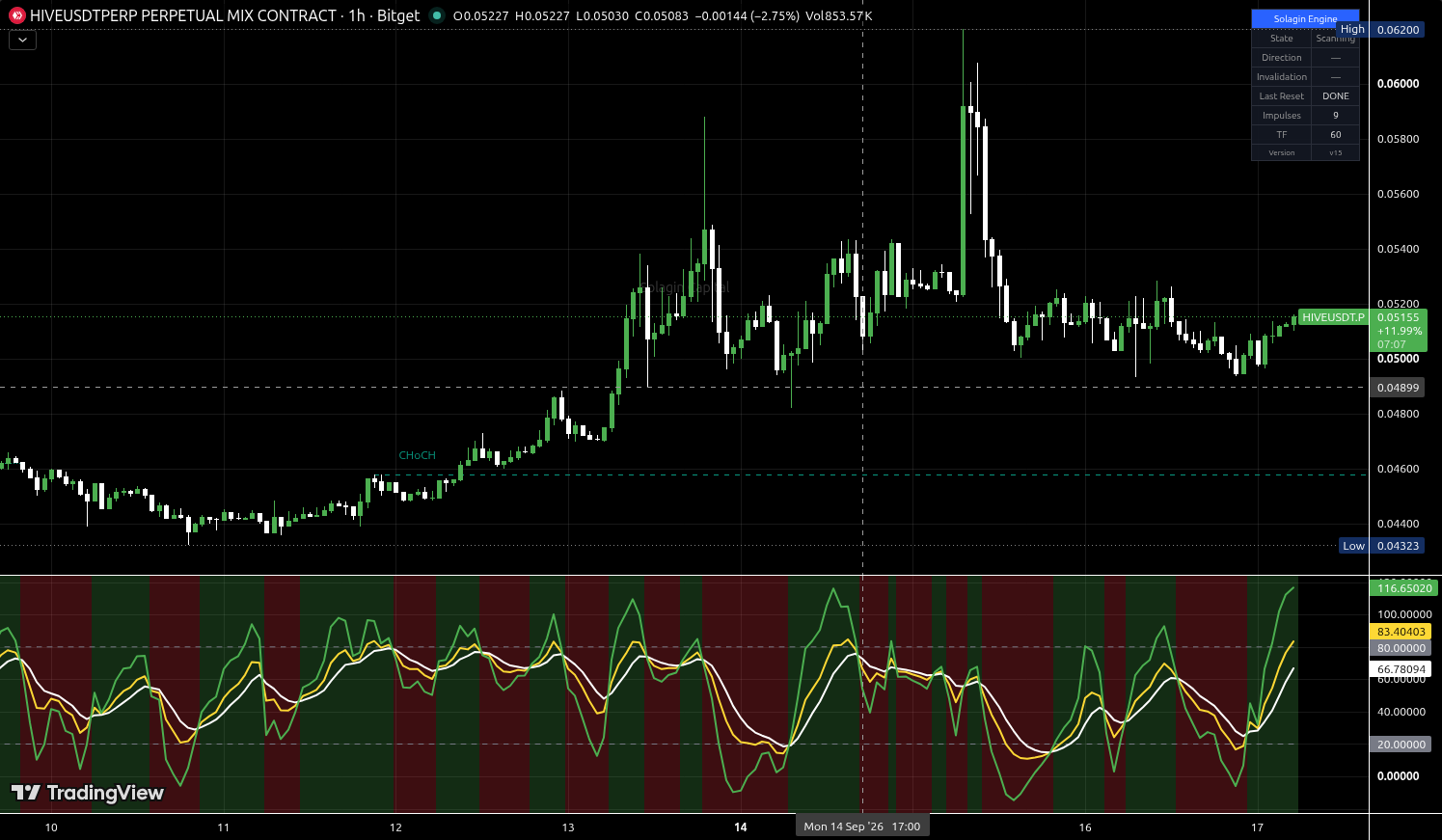Click the High 0.06200 price label

tap(1381, 30)
